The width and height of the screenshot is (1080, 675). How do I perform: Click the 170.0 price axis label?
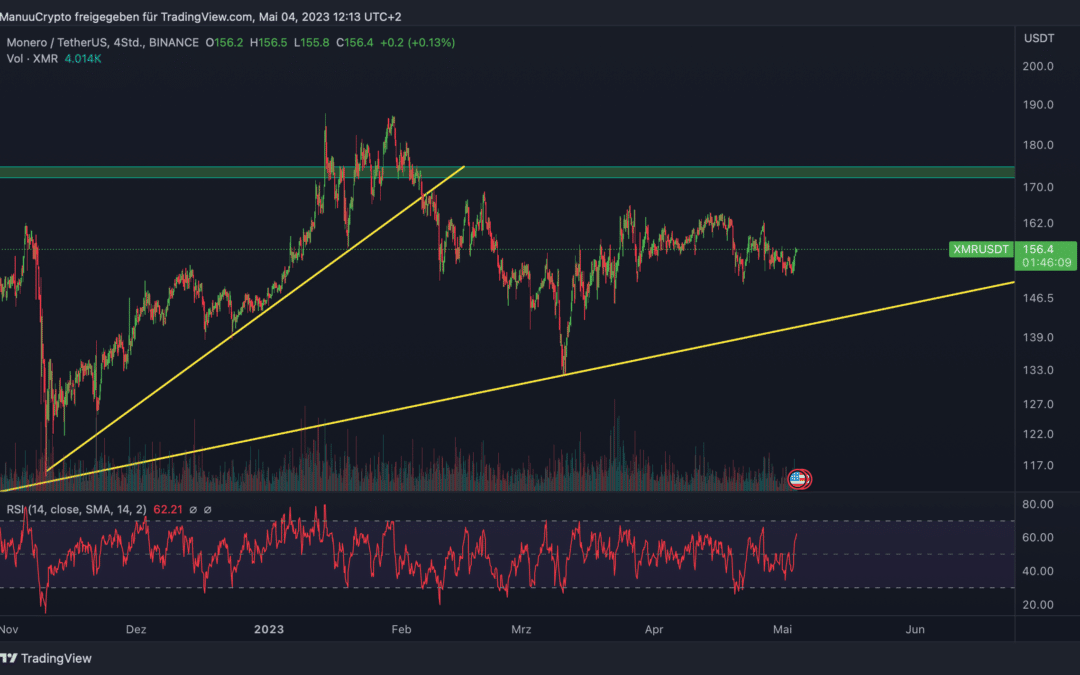1038,187
